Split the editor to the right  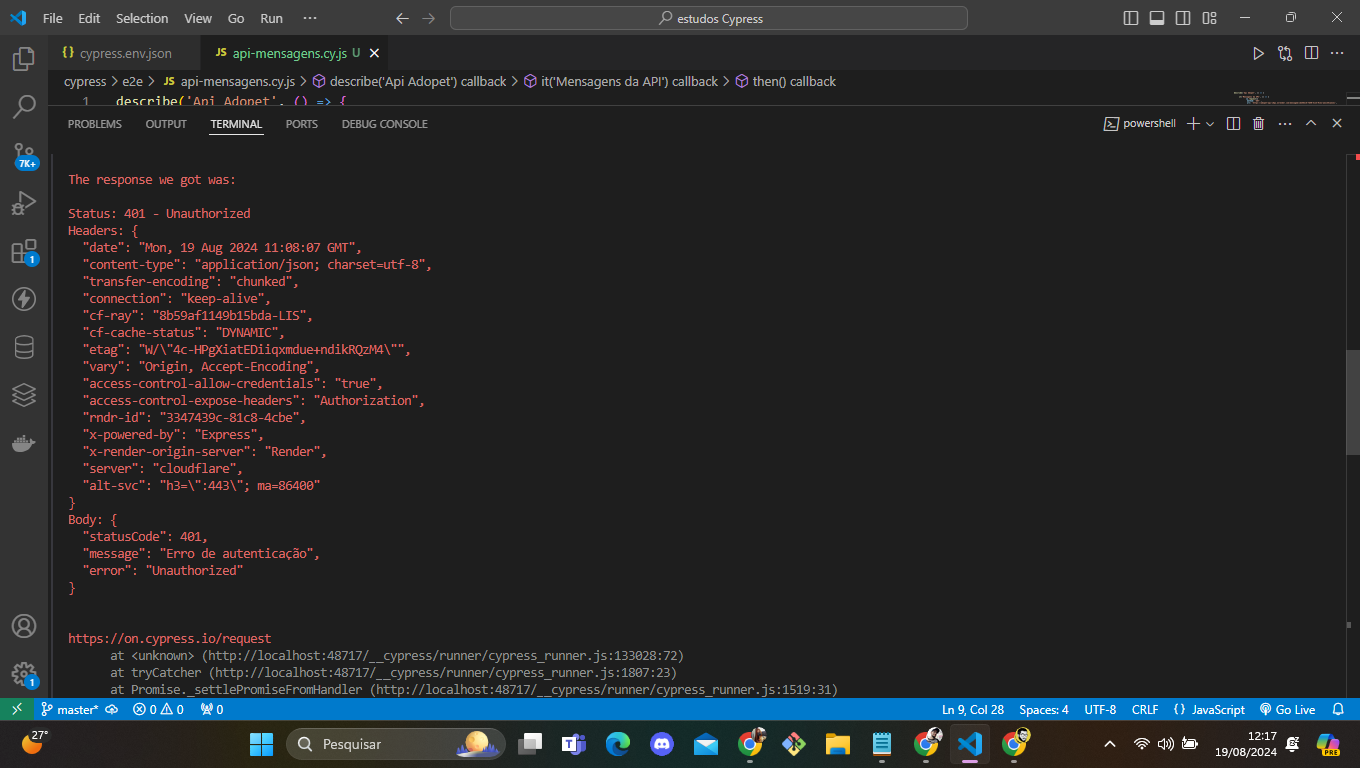[x=1311, y=53]
